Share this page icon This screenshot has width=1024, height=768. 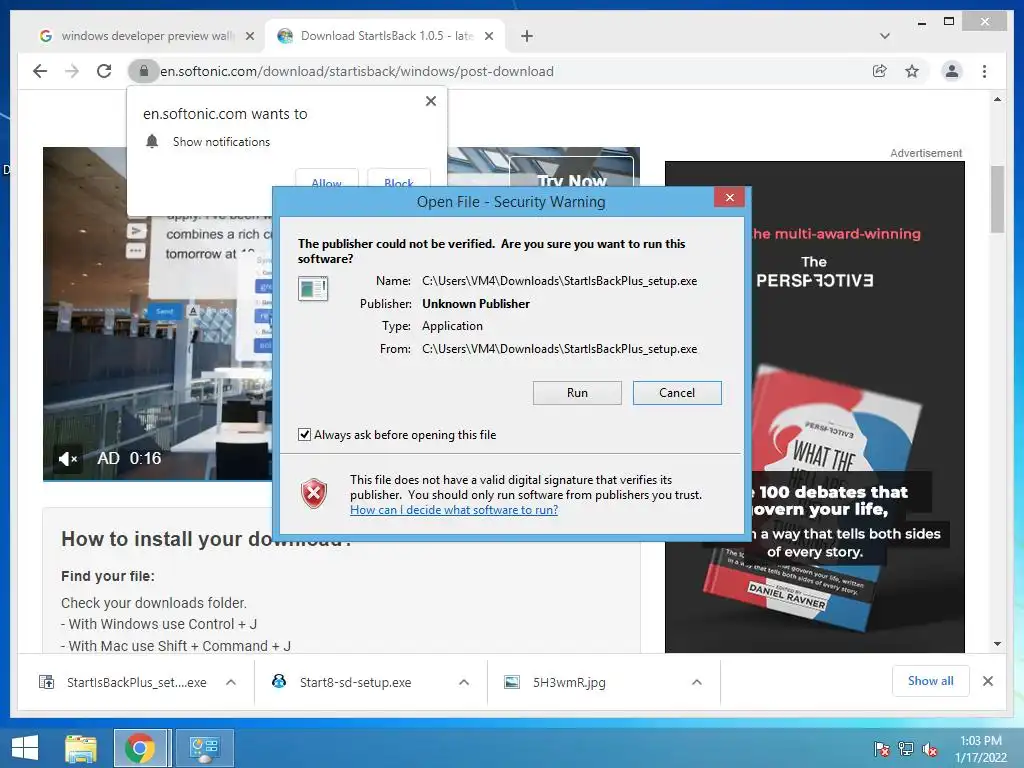[x=880, y=71]
